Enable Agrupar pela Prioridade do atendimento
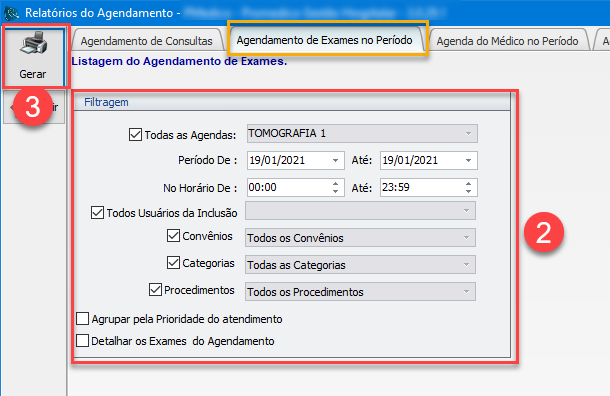Screen dimensions: 610x396 tap(82, 319)
